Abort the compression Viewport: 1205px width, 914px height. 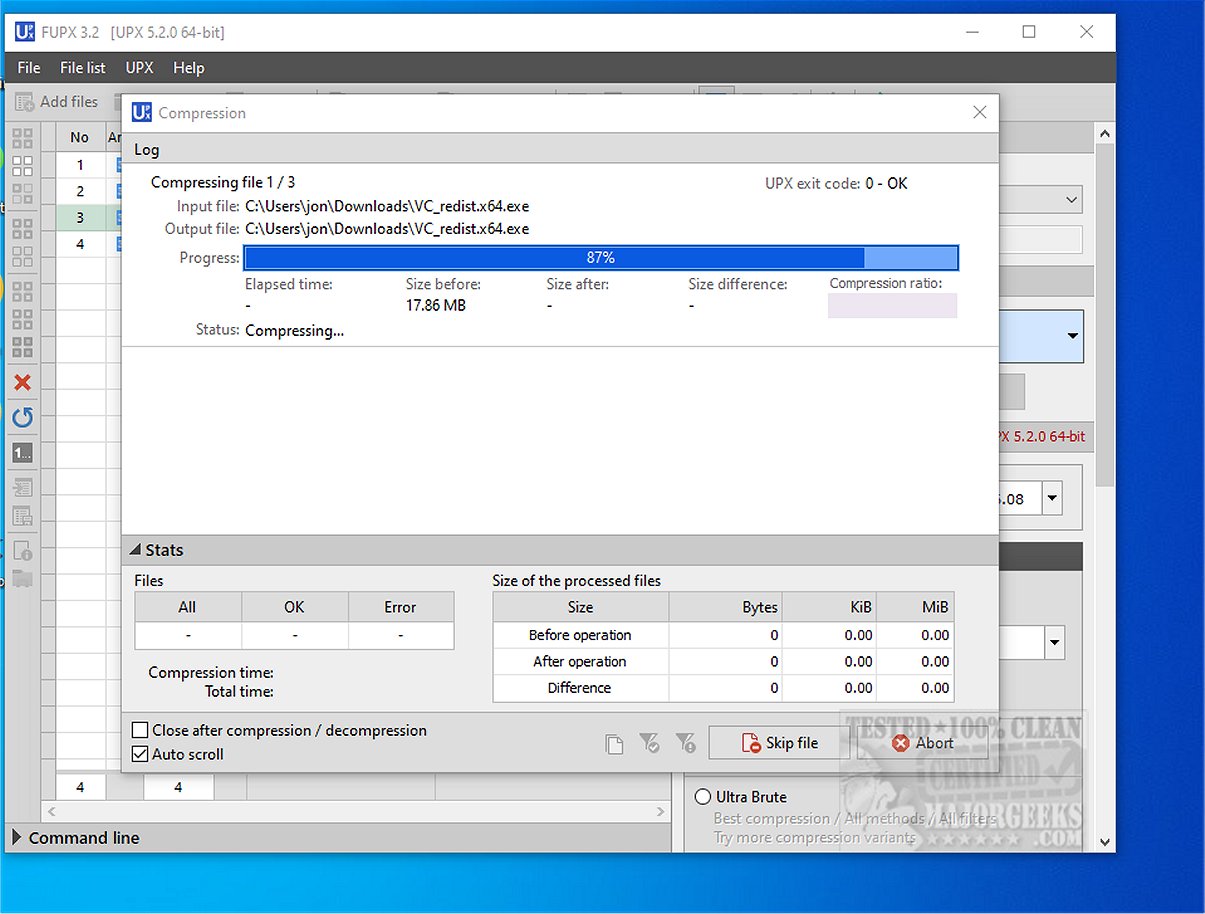click(923, 743)
